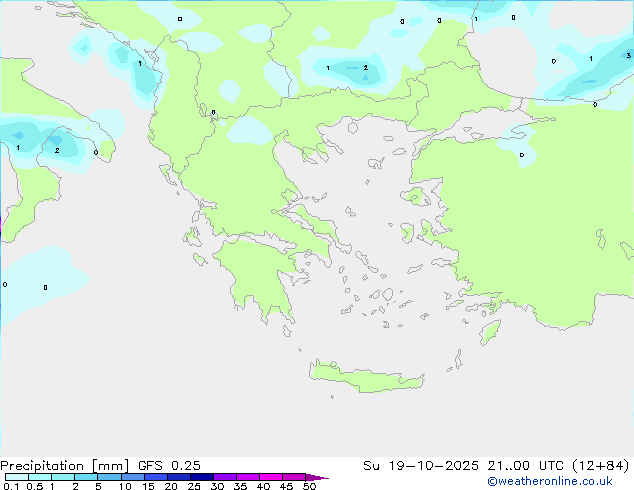Click the island of Rhodes on the map
Image resolution: width=634 pixels, height=490 pixels.
(x=490, y=332)
